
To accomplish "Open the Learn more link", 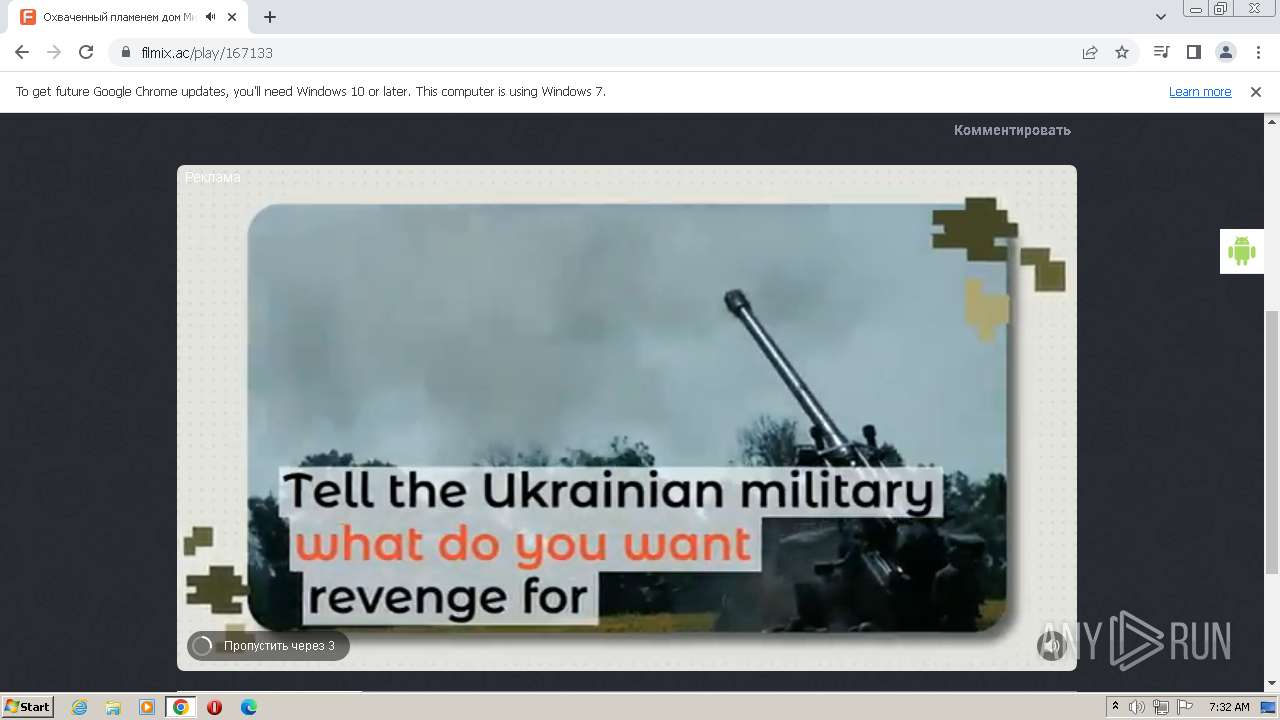I will coord(1200,91).
